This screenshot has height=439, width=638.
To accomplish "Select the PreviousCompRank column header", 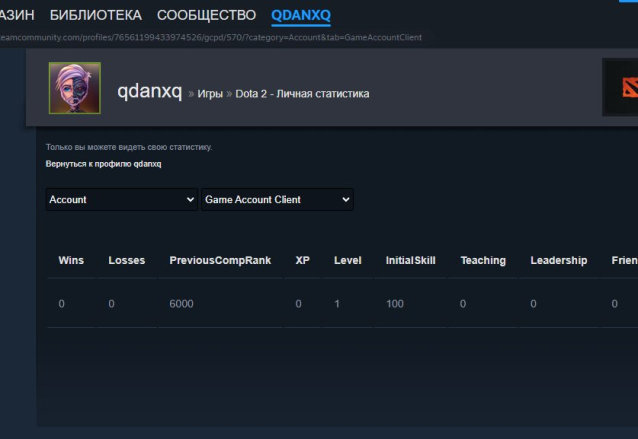I will point(220,260).
